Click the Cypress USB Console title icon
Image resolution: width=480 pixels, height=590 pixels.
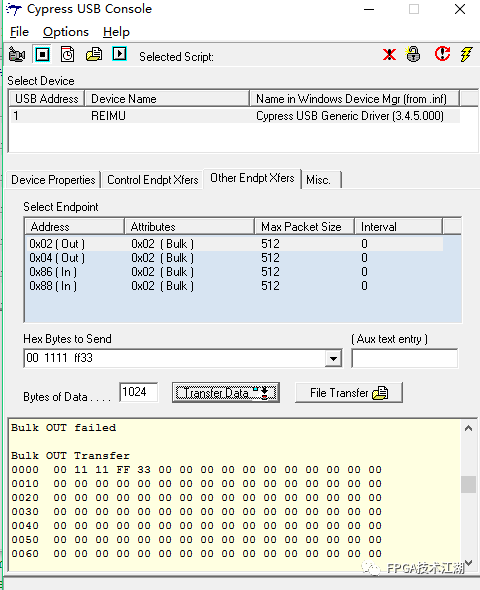coord(14,9)
